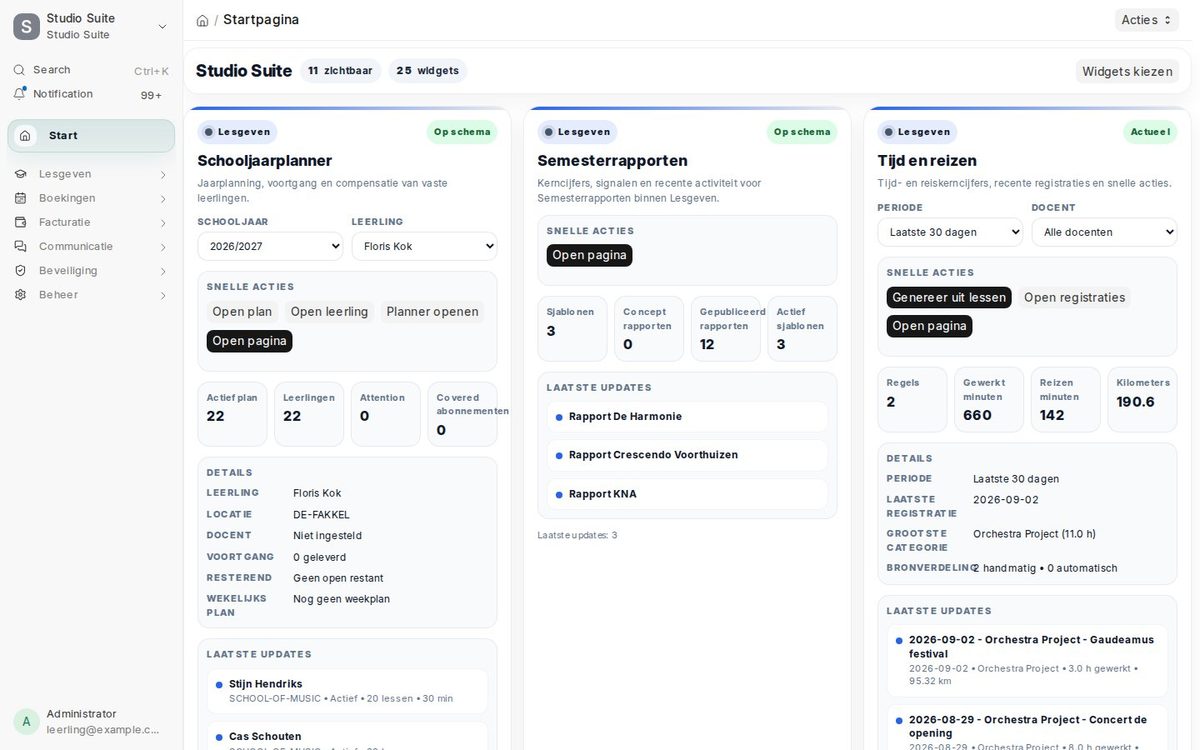The height and width of the screenshot is (750, 1200).
Task: Click the Kilometers 190.6 tile
Action: coord(1142,400)
